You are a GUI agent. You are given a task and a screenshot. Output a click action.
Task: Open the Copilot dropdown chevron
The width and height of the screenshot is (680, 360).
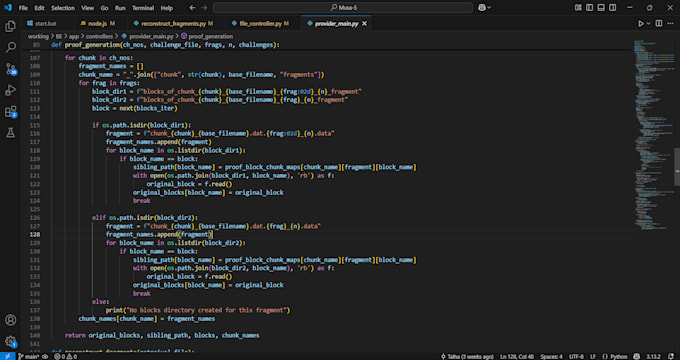(490, 7)
